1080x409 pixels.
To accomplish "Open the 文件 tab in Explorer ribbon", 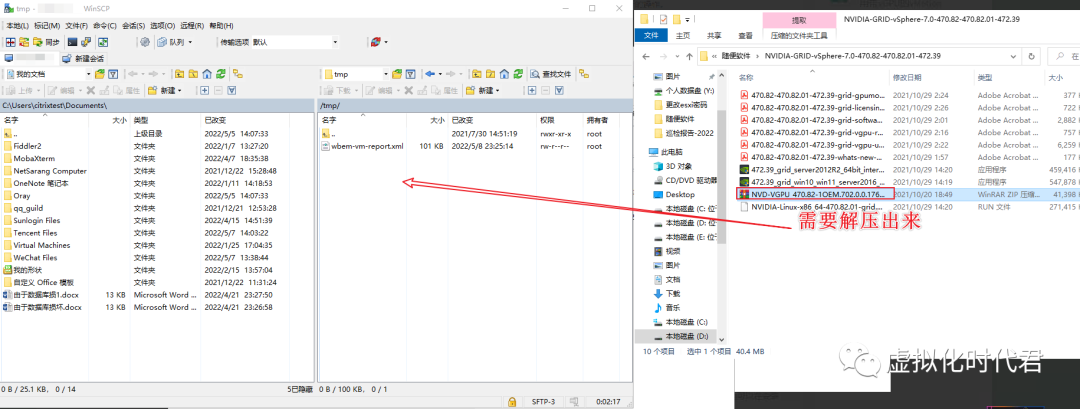I will [651, 35].
